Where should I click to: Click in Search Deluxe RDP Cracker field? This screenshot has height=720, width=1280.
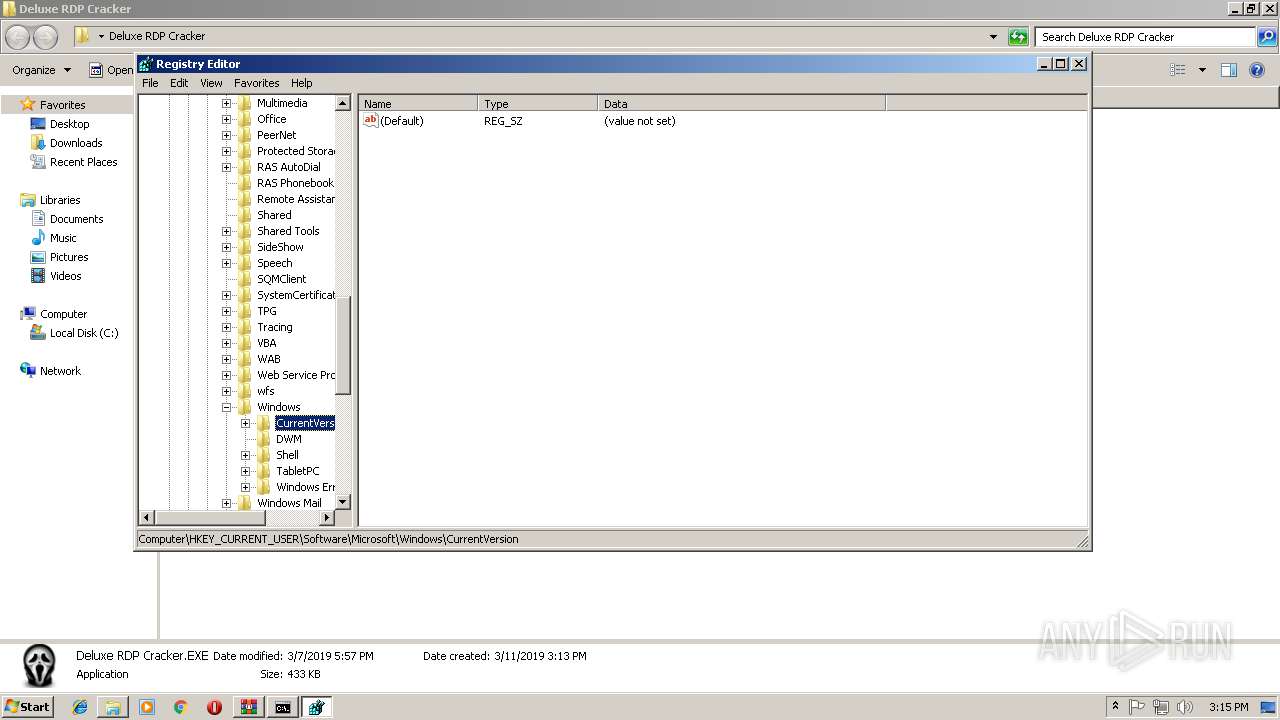(1147, 37)
